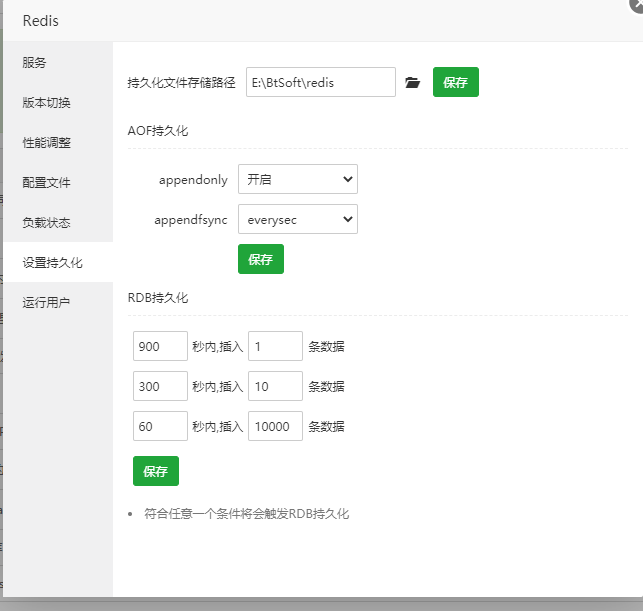
Task: Open the 服务 tab
Action: click(58, 62)
